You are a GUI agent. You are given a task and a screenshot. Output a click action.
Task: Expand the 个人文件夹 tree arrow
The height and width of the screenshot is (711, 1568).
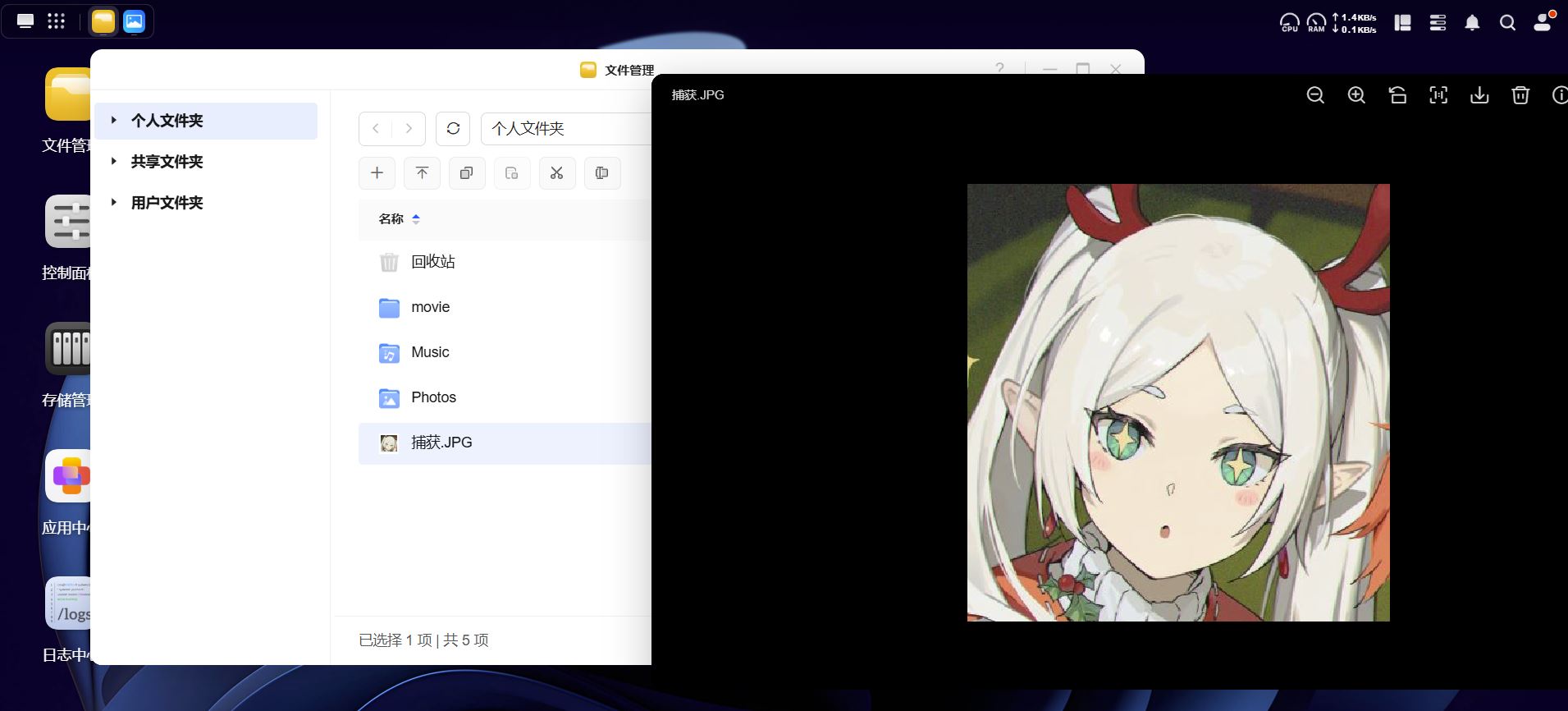coord(114,120)
